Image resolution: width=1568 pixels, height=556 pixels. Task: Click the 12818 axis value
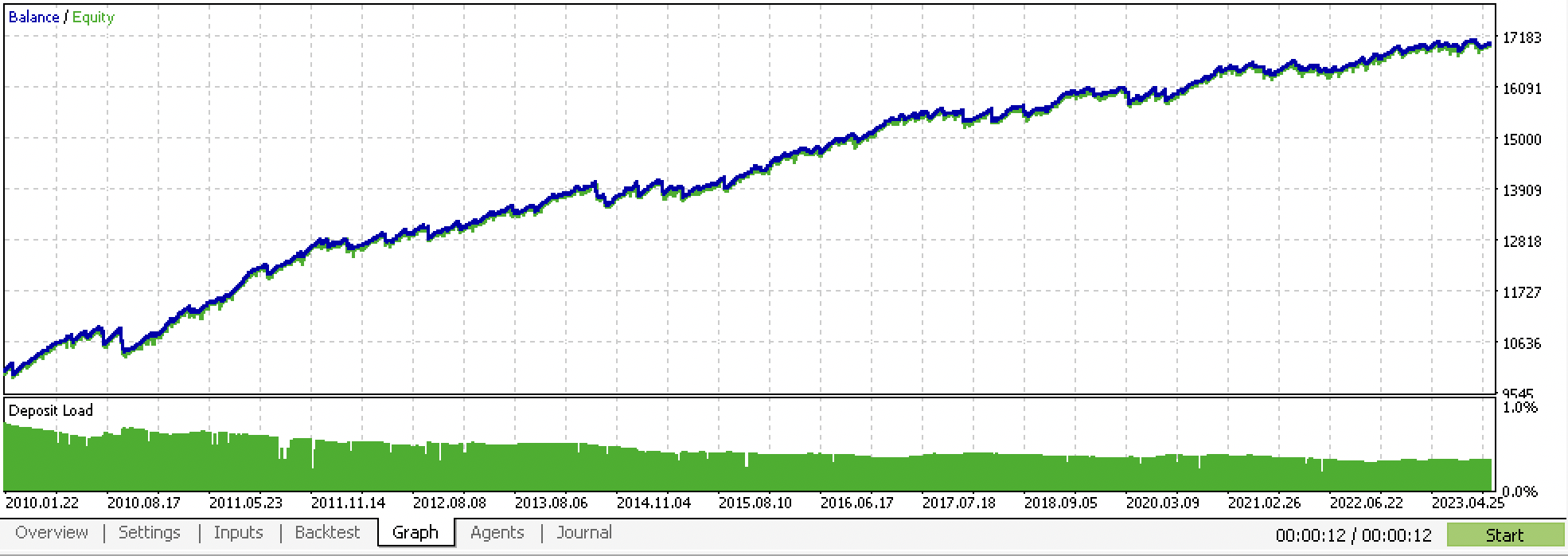click(1520, 241)
